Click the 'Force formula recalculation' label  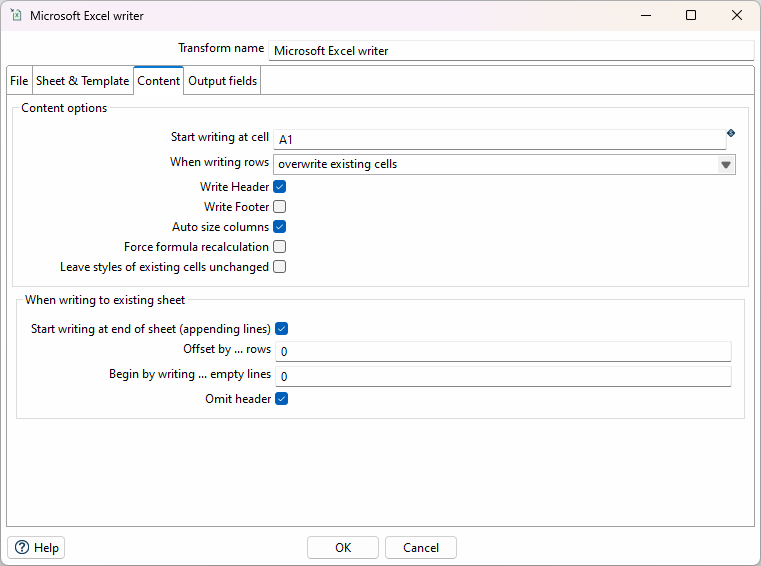click(196, 247)
